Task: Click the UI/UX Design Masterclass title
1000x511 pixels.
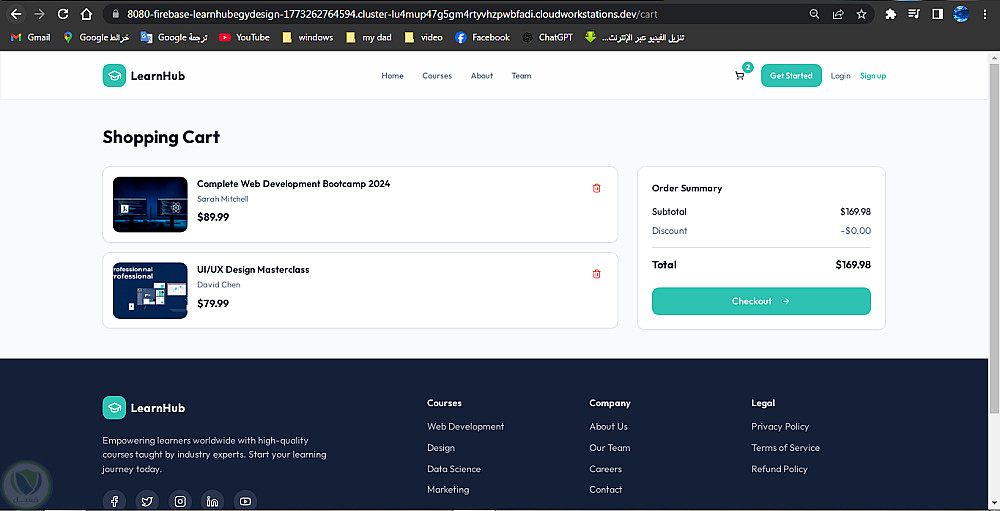Action: tap(253, 270)
